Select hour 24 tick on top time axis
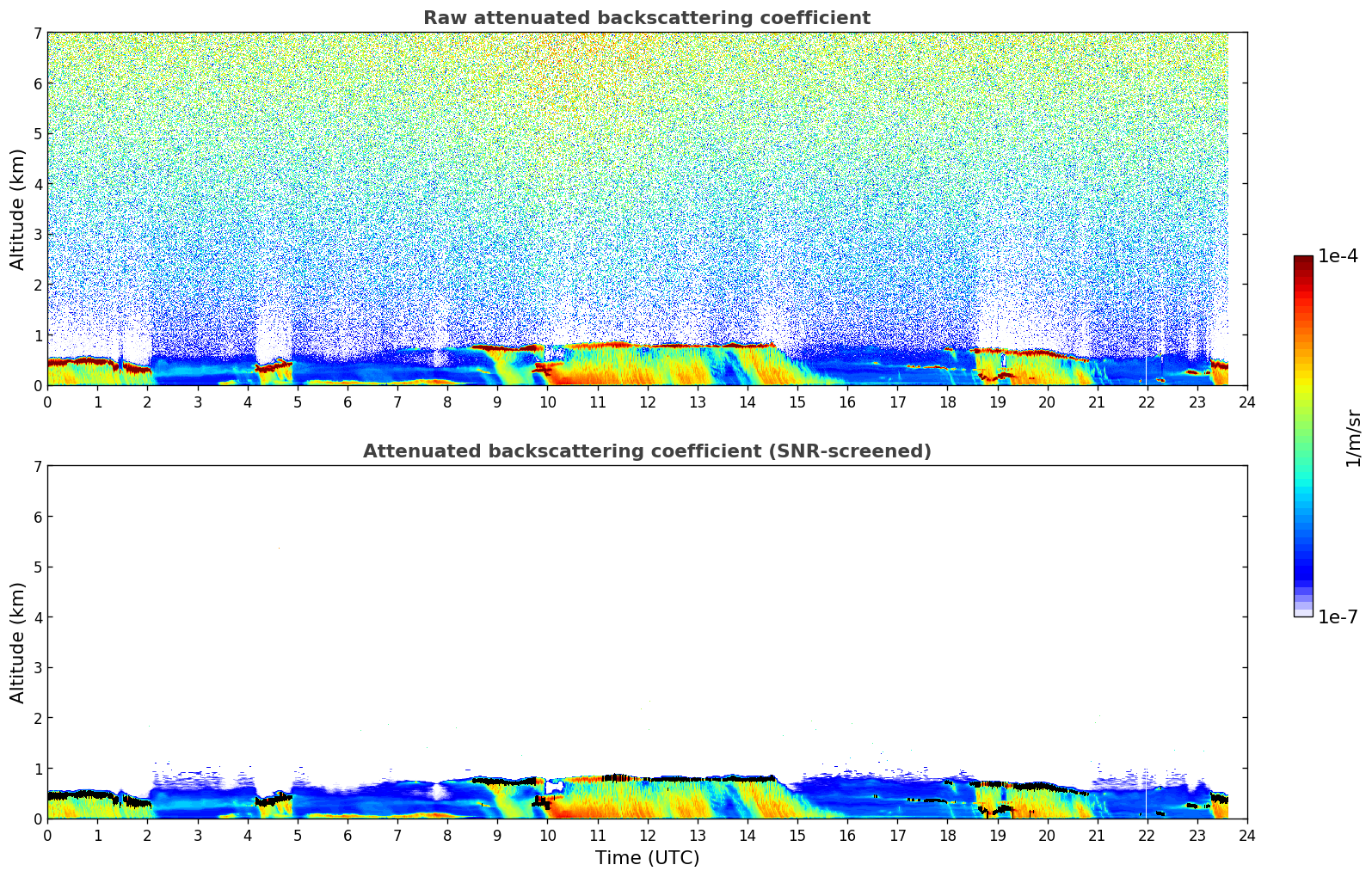Image resolution: width=1372 pixels, height=877 pixels. pos(1246,402)
